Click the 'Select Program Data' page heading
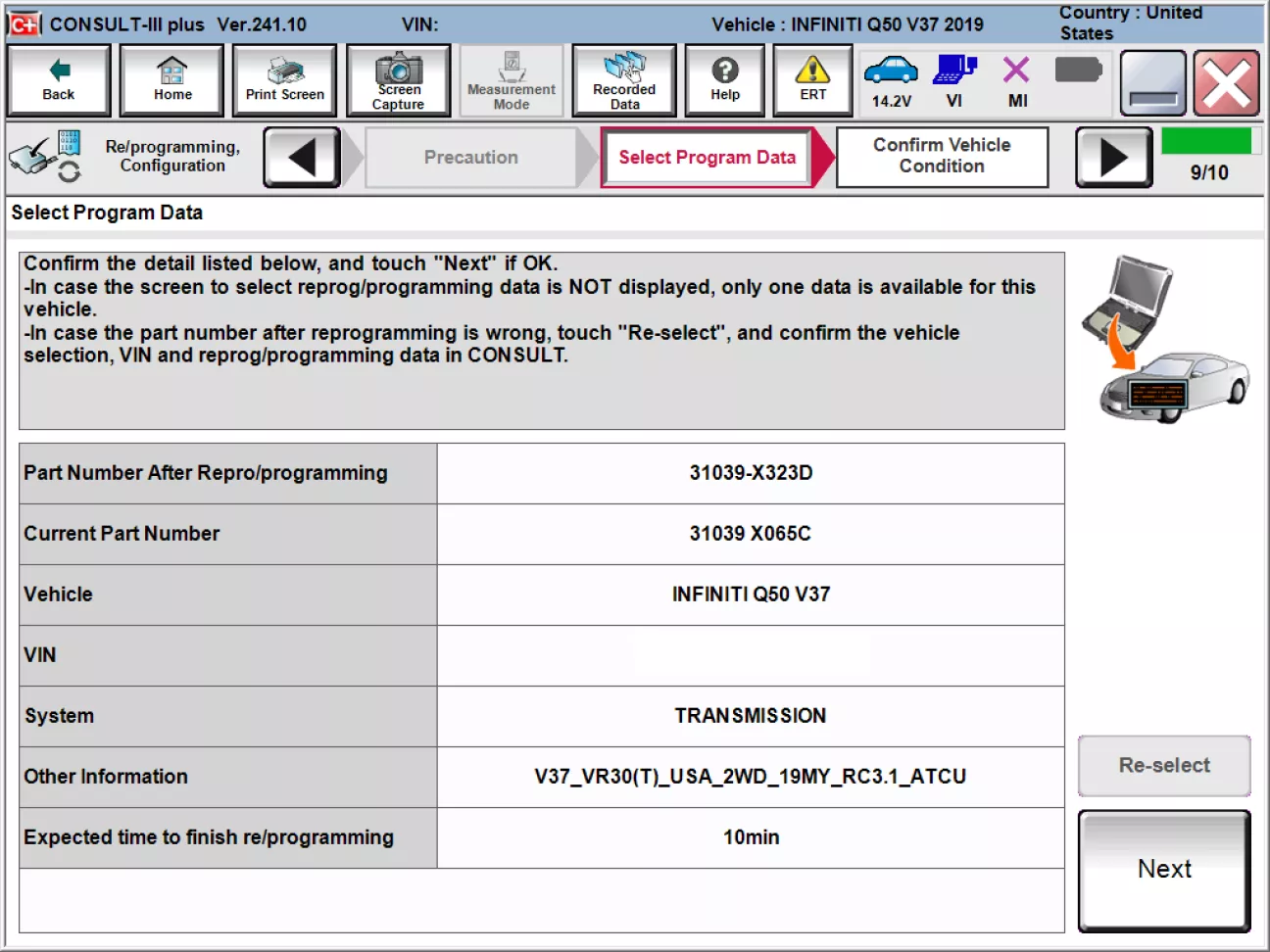 (x=107, y=213)
